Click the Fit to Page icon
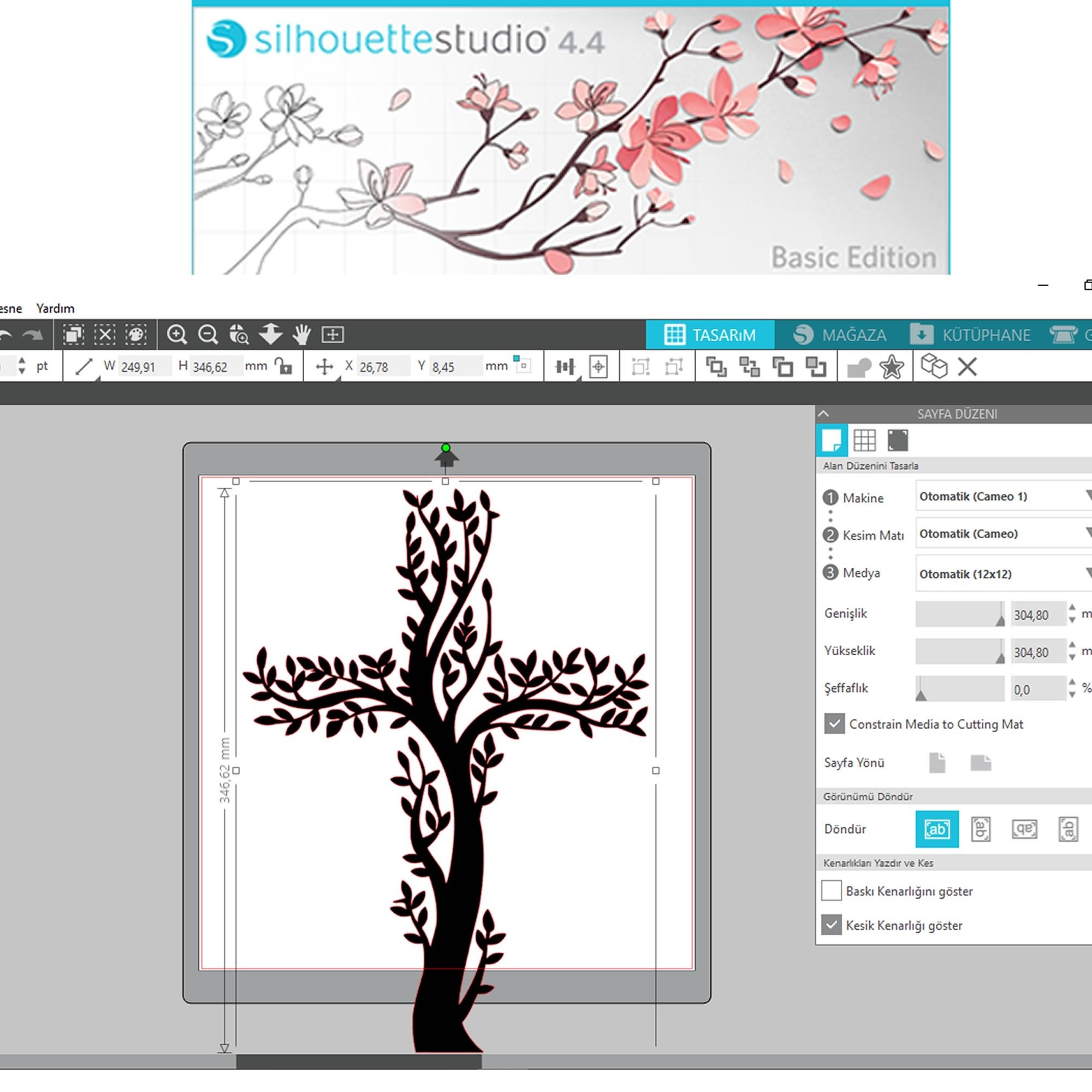The width and height of the screenshot is (1092, 1092). (334, 334)
